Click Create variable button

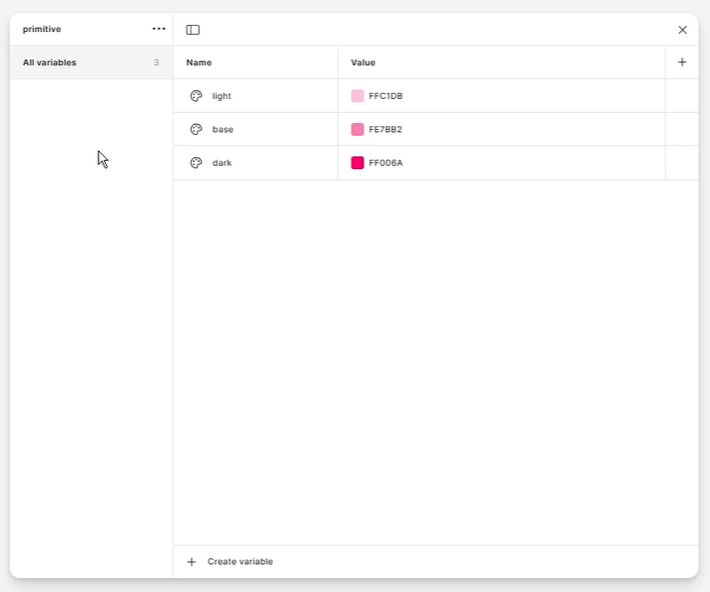230,562
